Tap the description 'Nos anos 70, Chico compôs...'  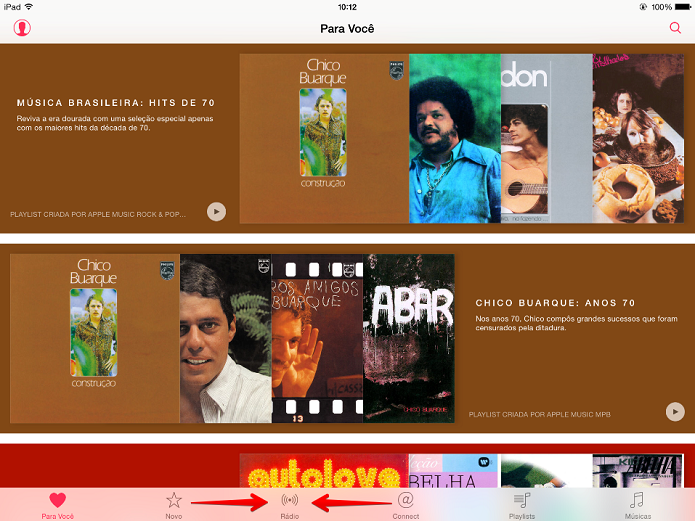click(576, 323)
